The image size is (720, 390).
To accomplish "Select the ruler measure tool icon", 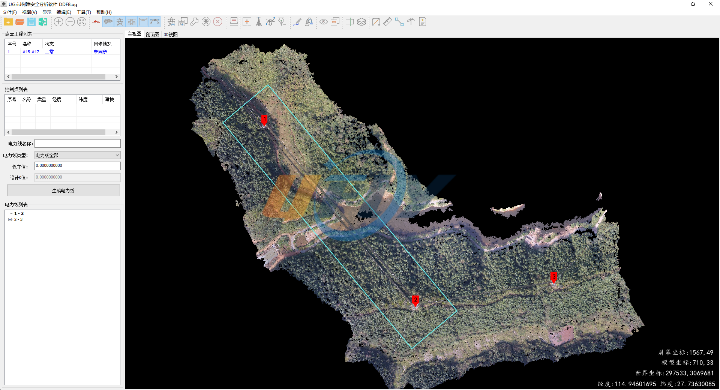I will click(388, 22).
